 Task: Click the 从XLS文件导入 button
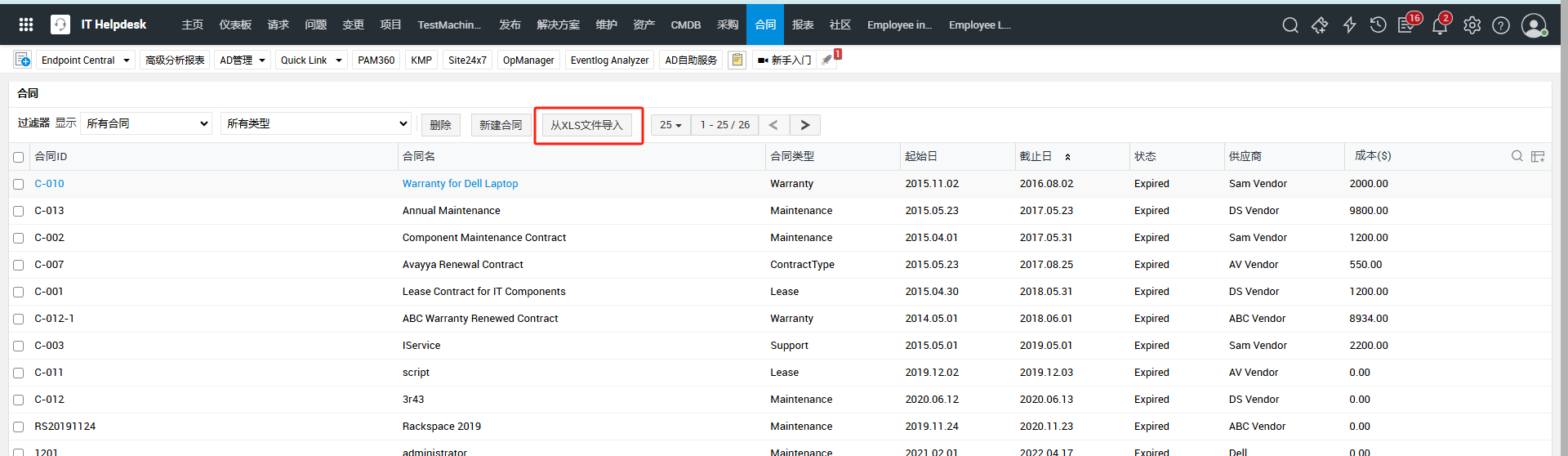tap(586, 125)
